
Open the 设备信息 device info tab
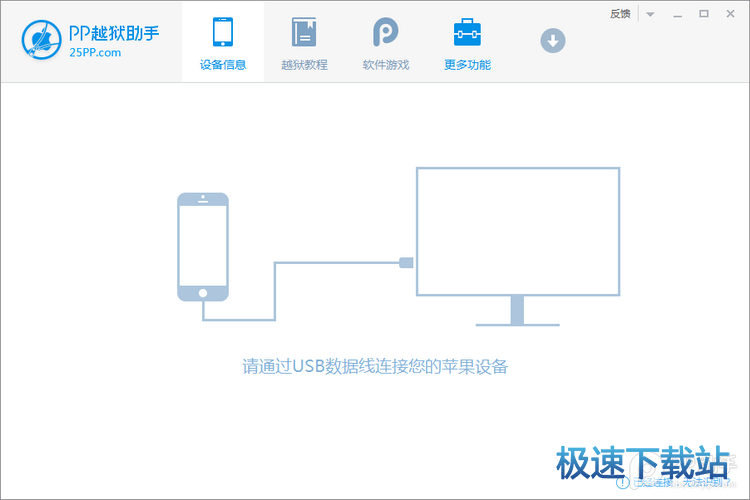coord(223,65)
